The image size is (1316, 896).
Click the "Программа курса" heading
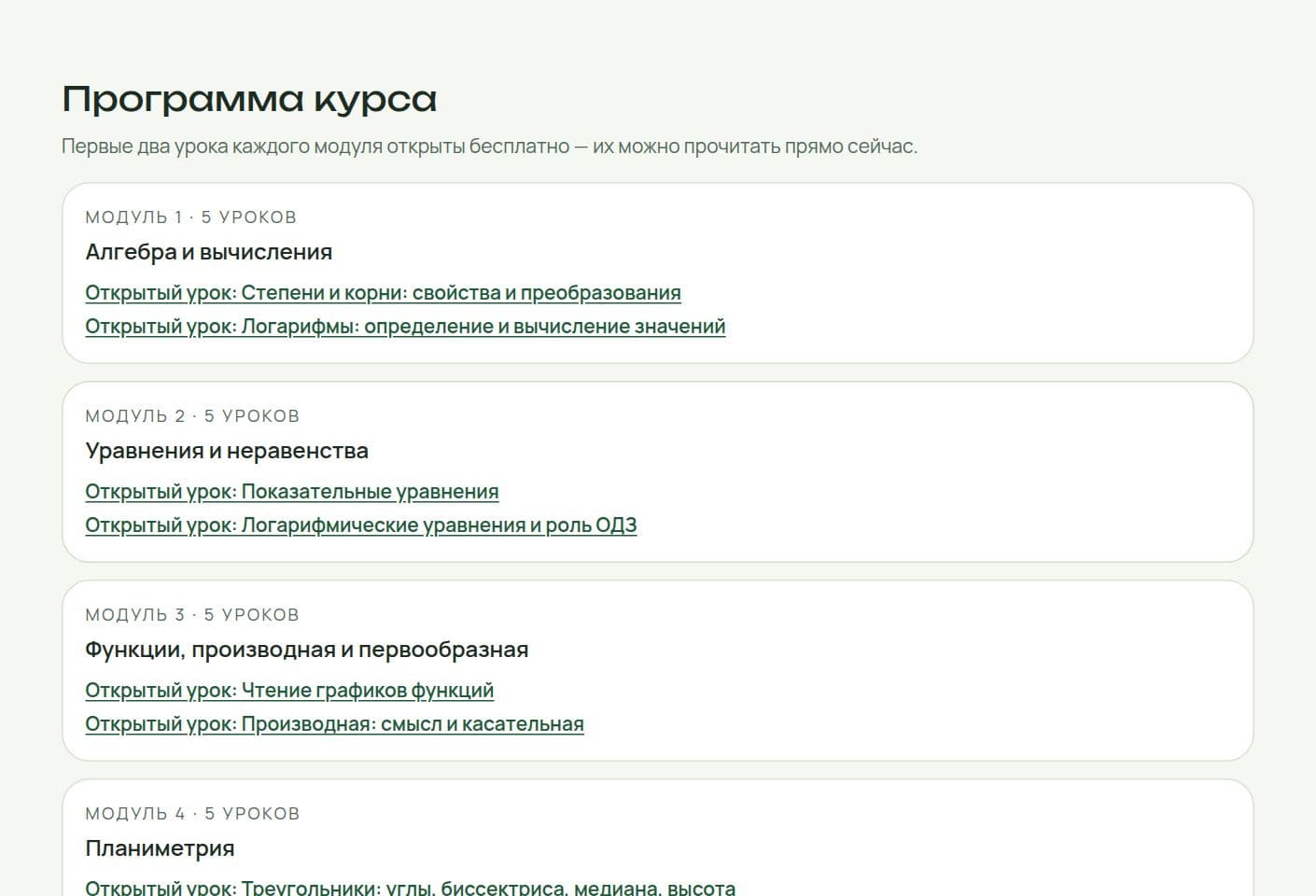tap(249, 99)
